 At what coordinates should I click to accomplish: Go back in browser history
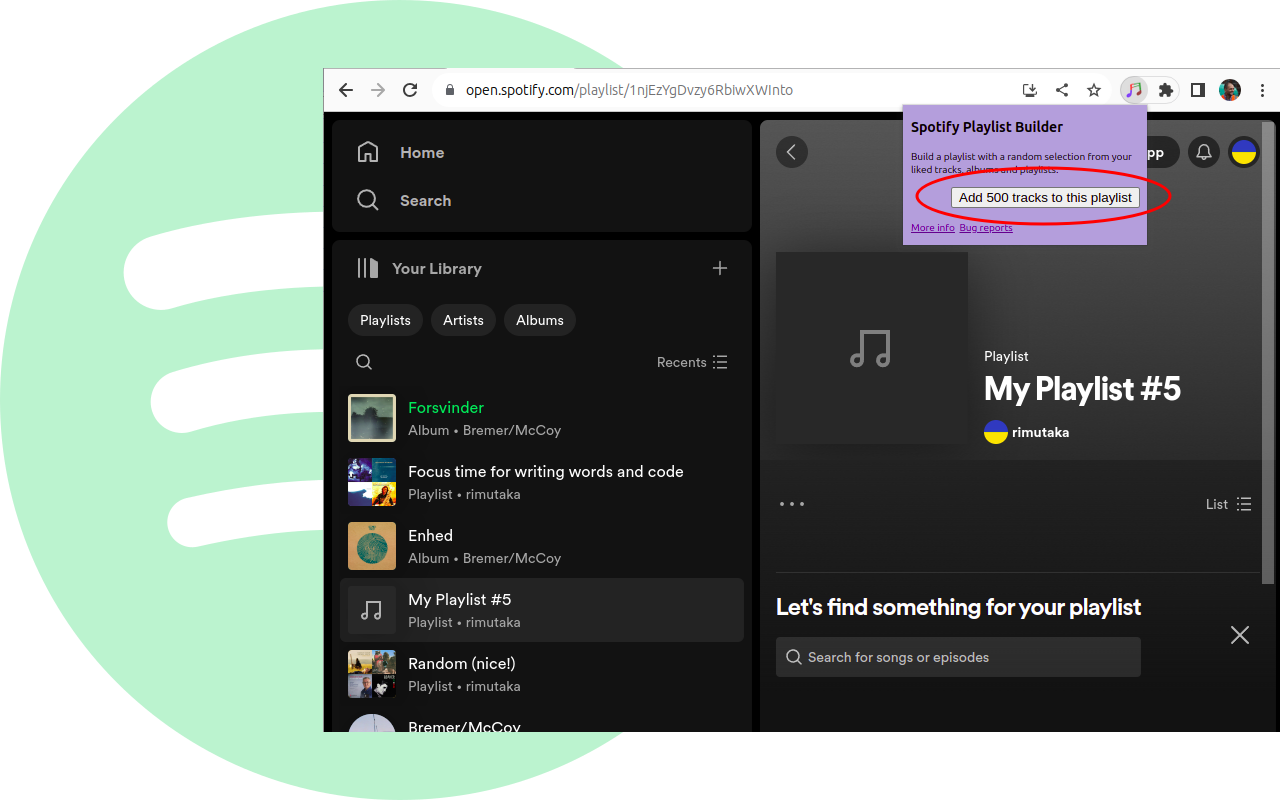346,90
